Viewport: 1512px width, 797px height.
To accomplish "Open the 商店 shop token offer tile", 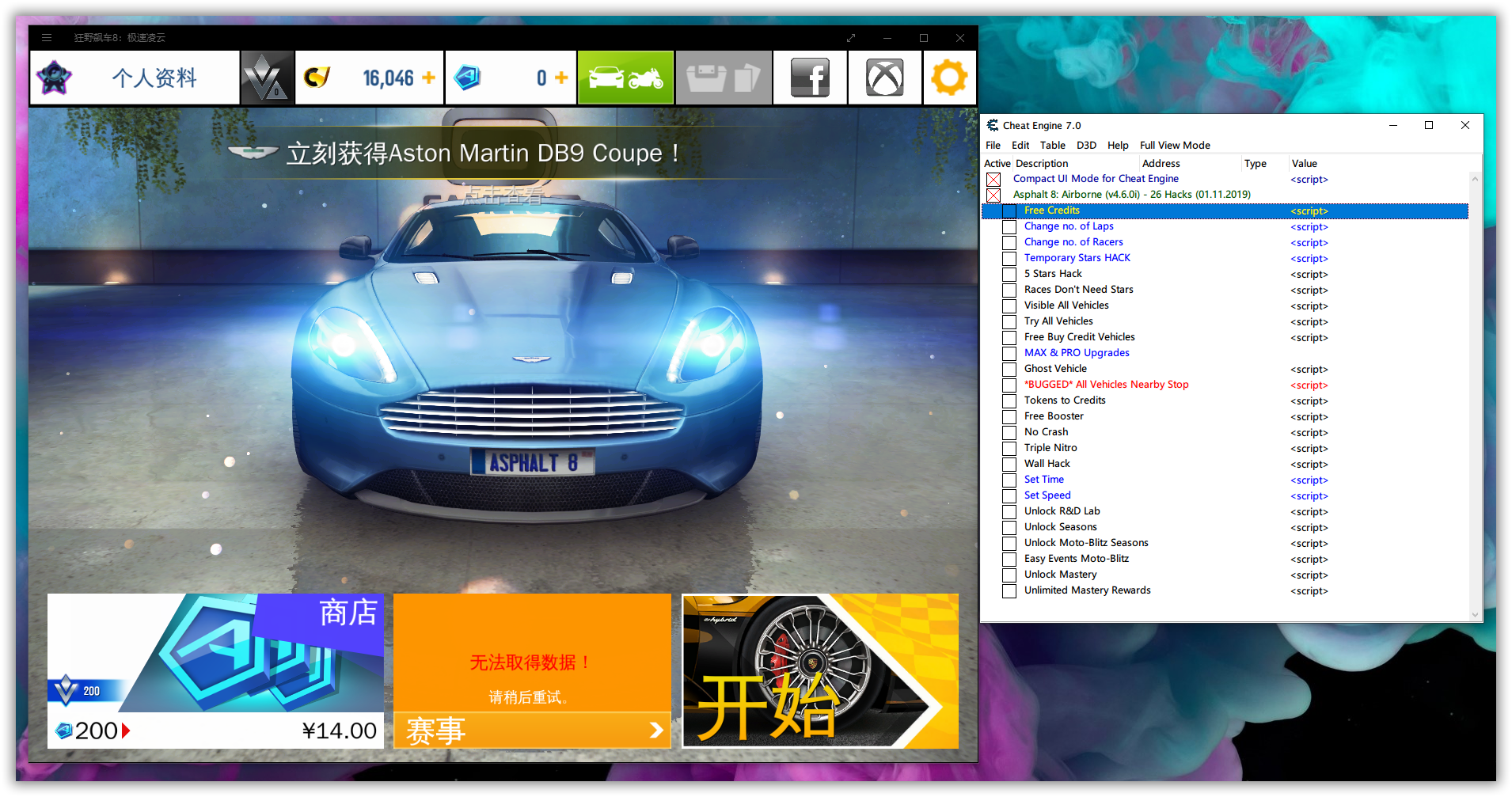I will (215, 670).
